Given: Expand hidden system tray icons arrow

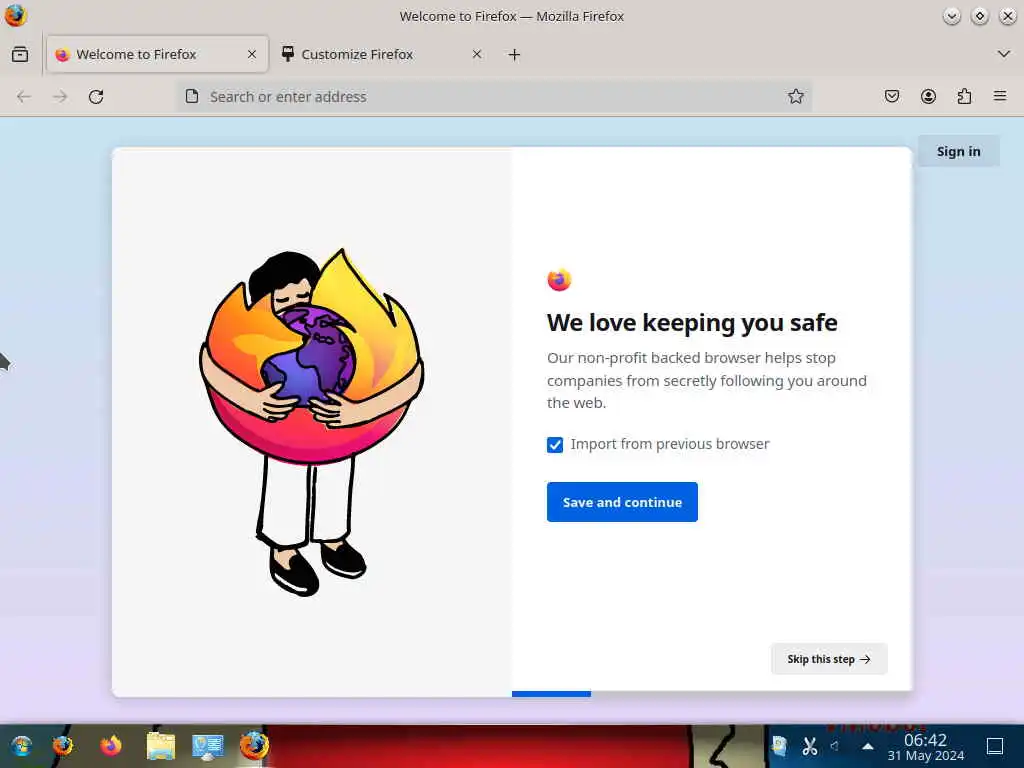Looking at the screenshot, I should (x=868, y=746).
